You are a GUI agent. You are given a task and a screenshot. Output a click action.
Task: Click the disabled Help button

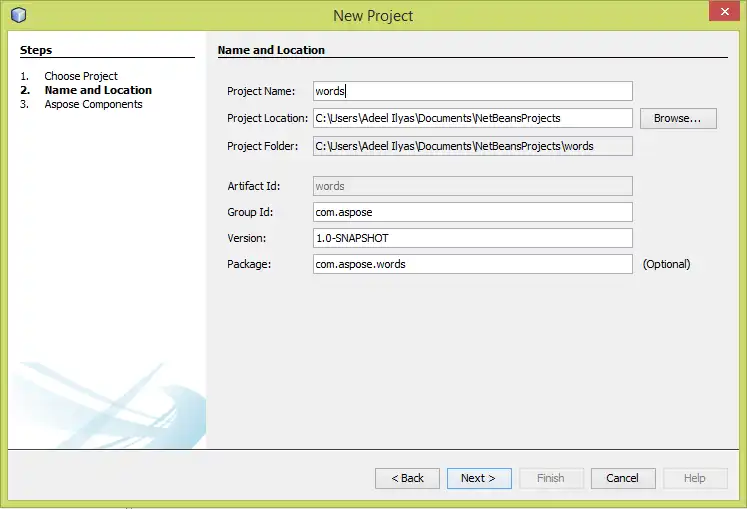tap(695, 478)
